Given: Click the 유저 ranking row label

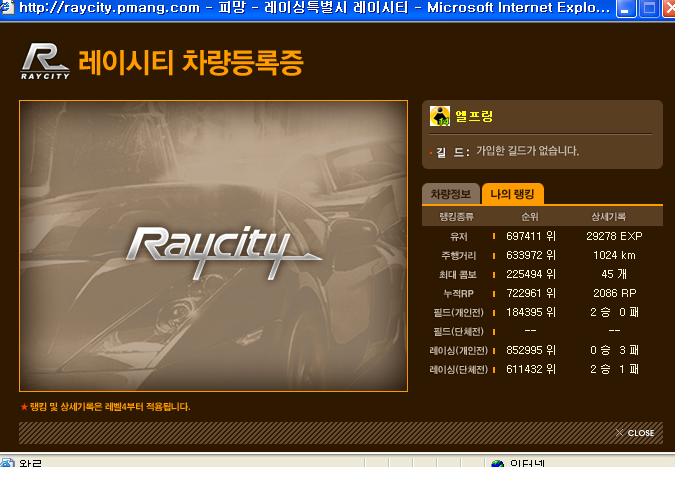Looking at the screenshot, I should [458, 237].
